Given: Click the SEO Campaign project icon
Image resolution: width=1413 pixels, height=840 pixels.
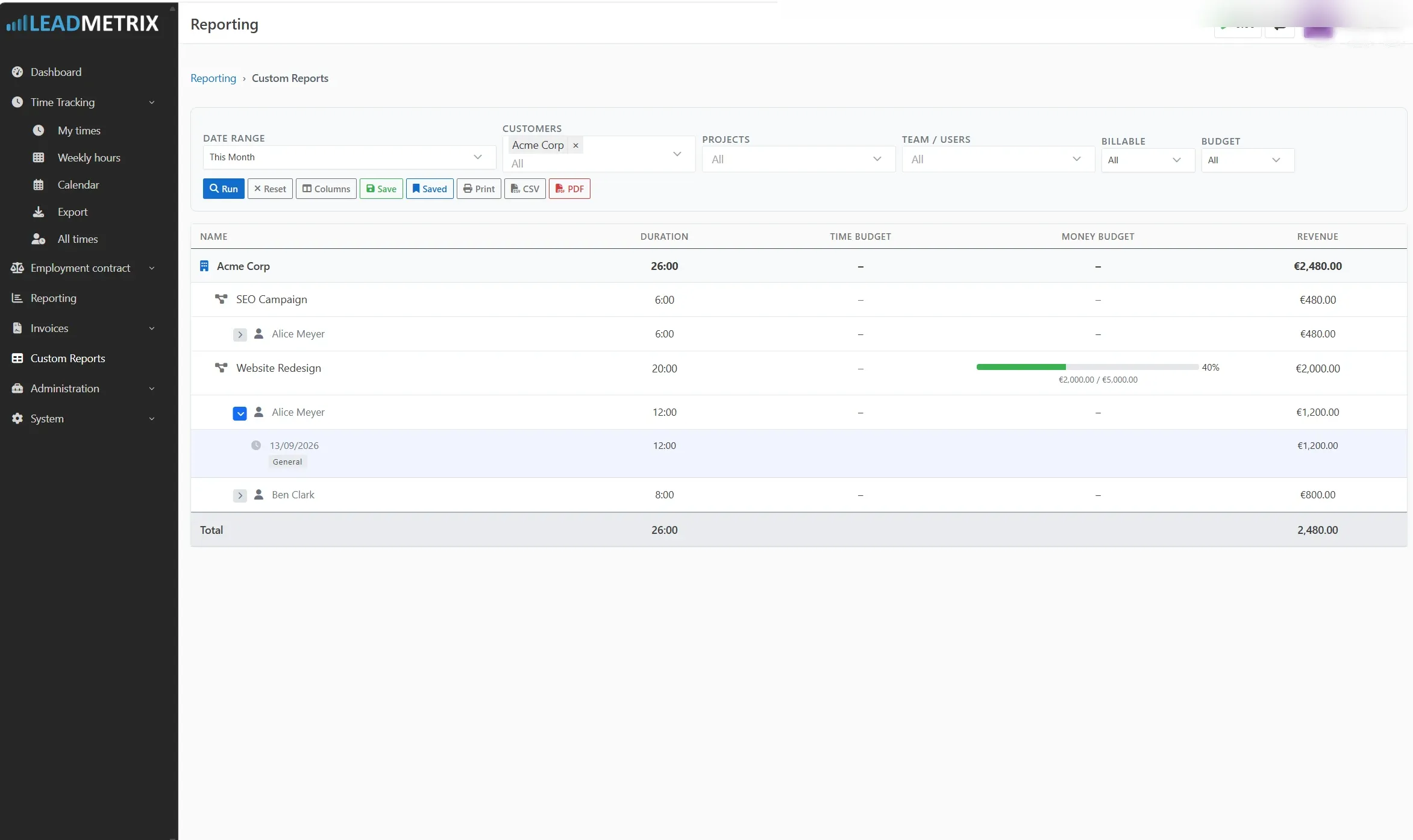Looking at the screenshot, I should coord(221,299).
